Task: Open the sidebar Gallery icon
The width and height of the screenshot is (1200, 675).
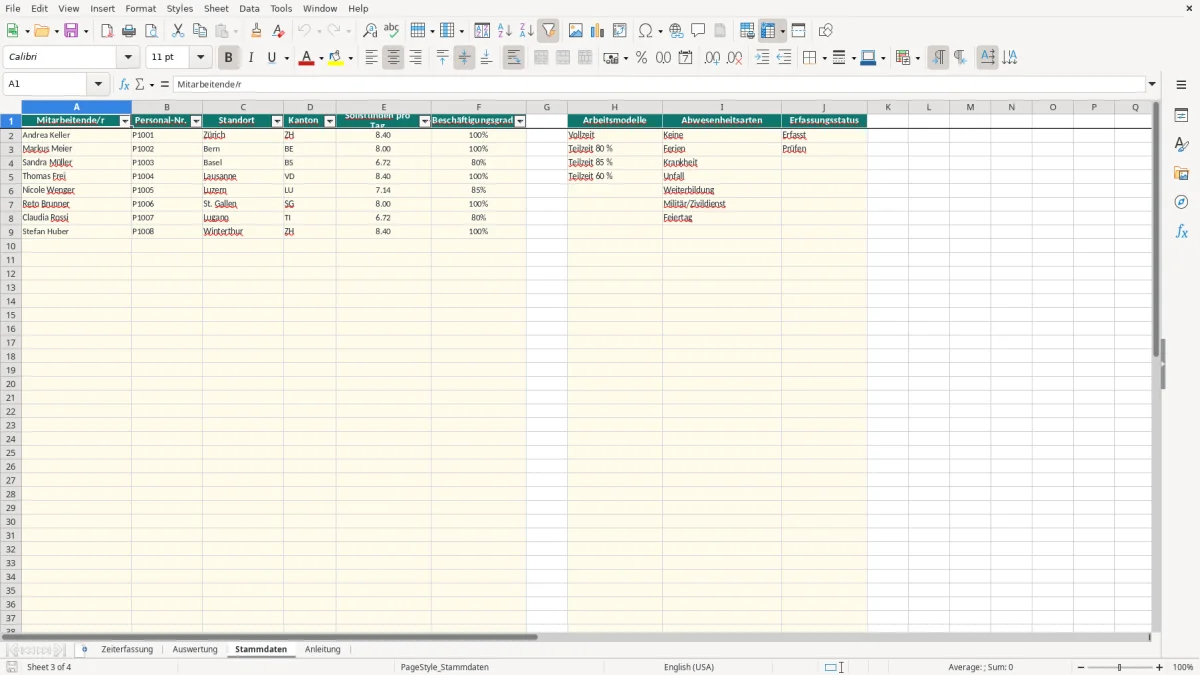Action: pyautogui.click(x=1181, y=174)
